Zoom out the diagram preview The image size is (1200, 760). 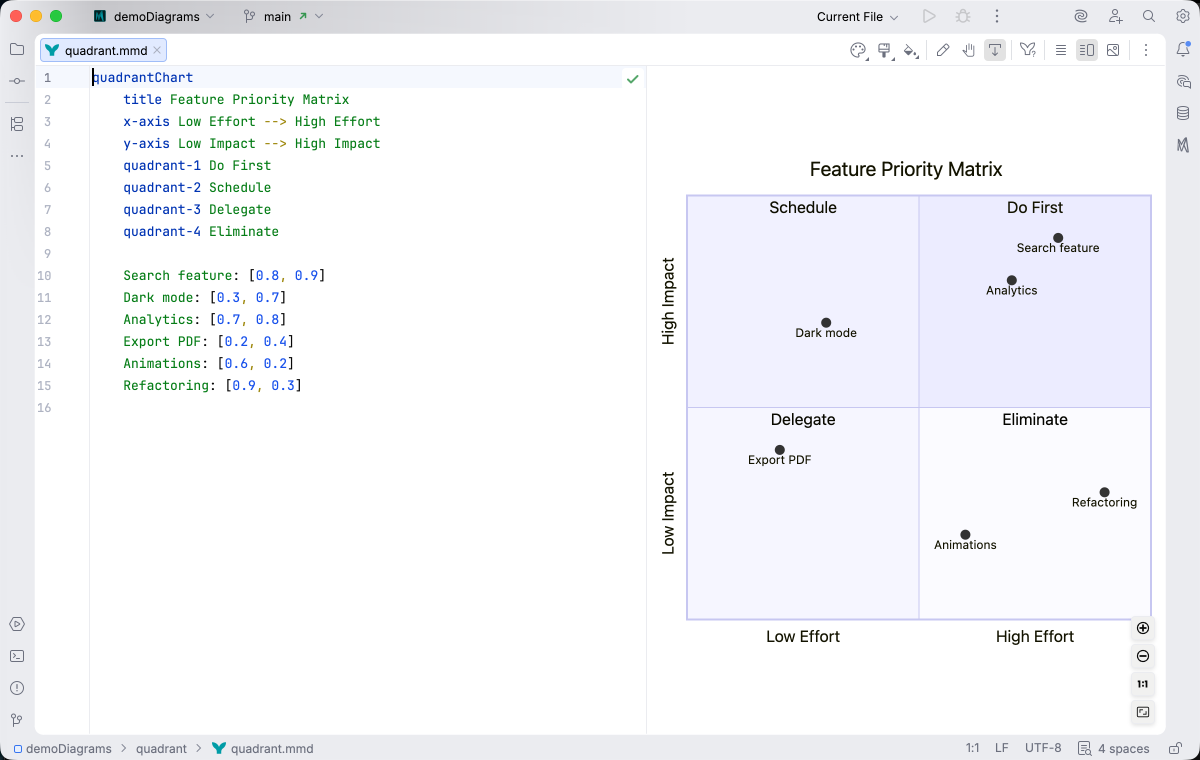tap(1143, 656)
